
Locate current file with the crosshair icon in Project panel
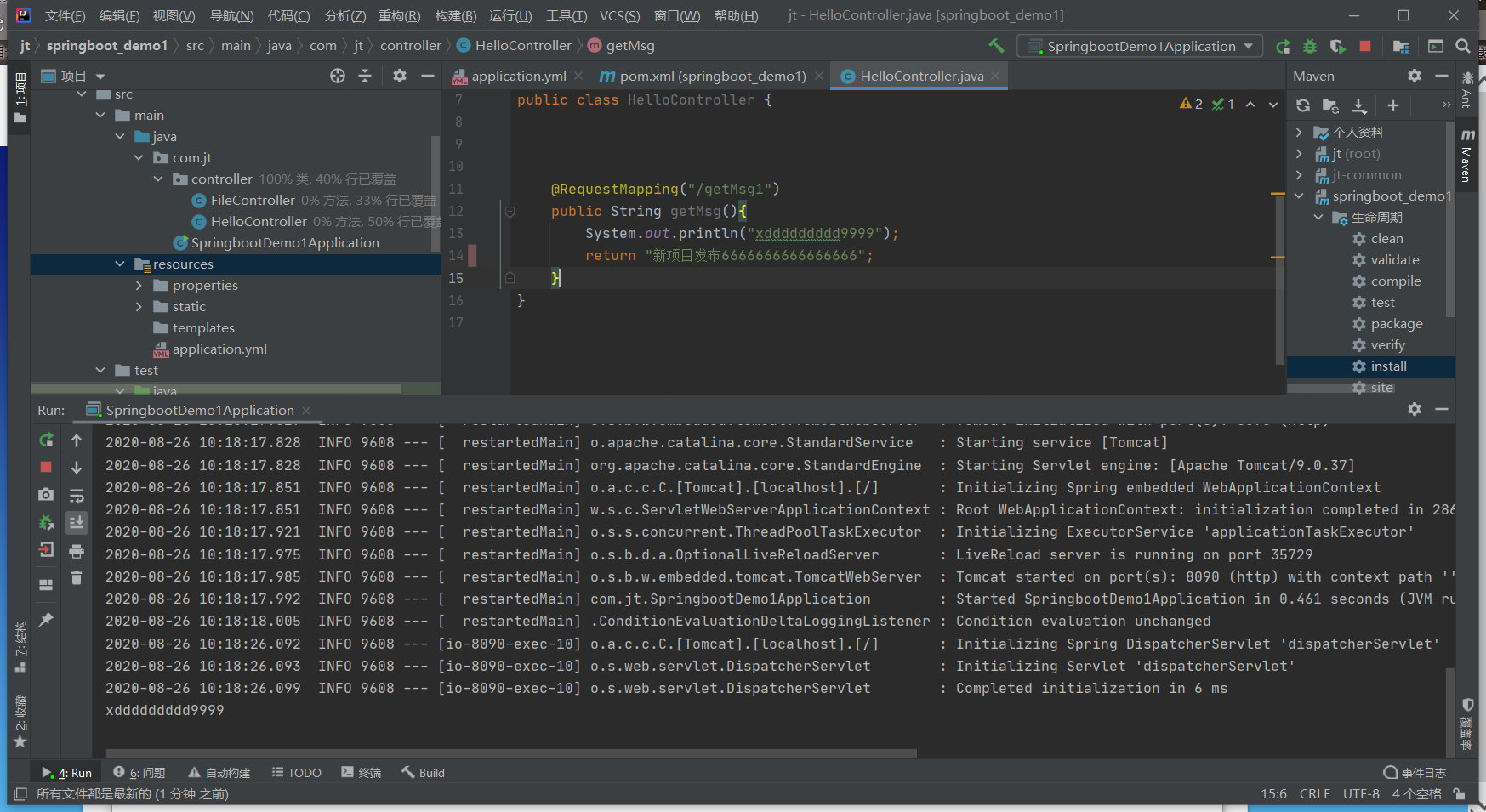pyautogui.click(x=338, y=76)
